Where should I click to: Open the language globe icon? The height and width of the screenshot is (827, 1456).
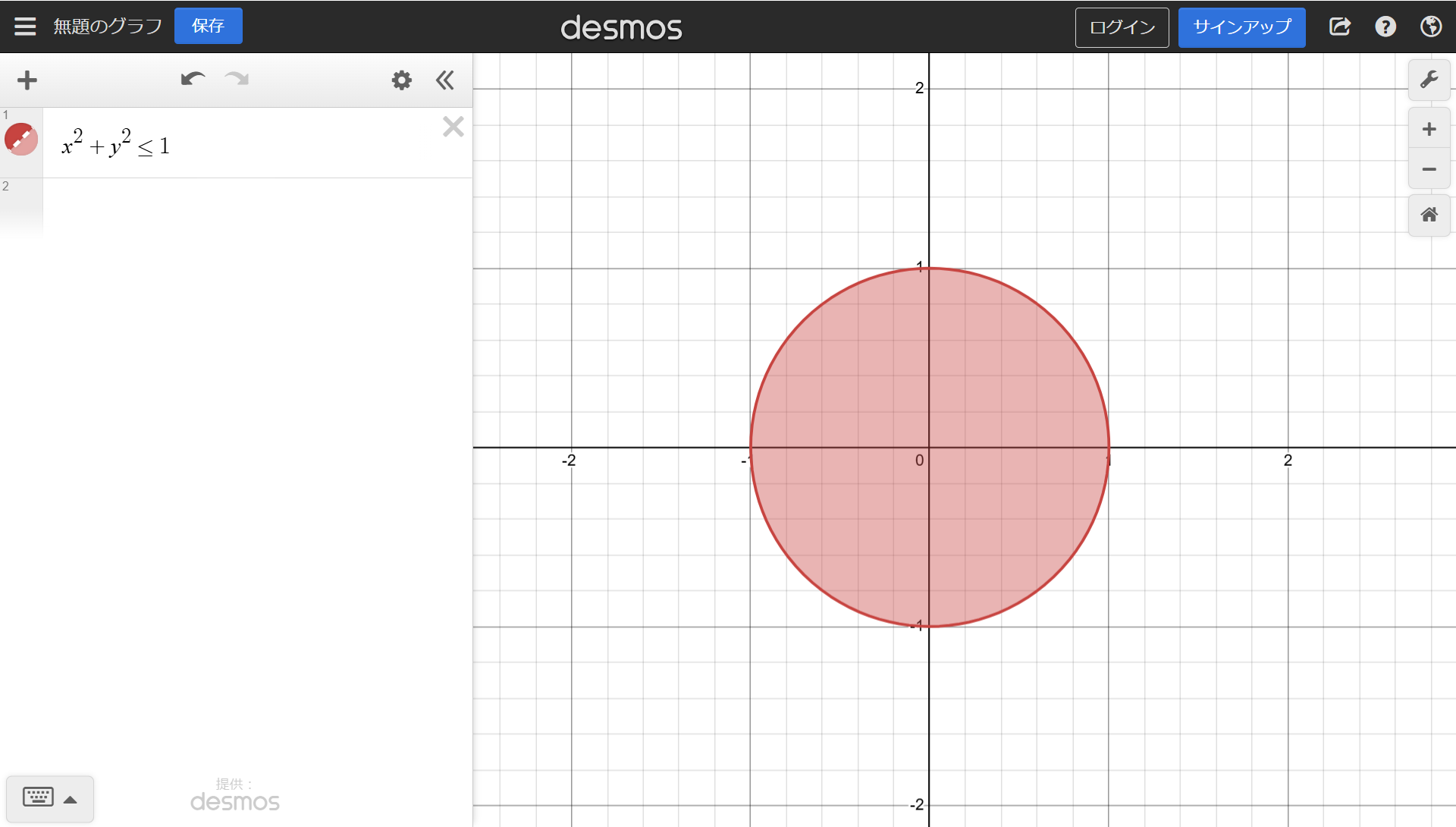tap(1431, 27)
